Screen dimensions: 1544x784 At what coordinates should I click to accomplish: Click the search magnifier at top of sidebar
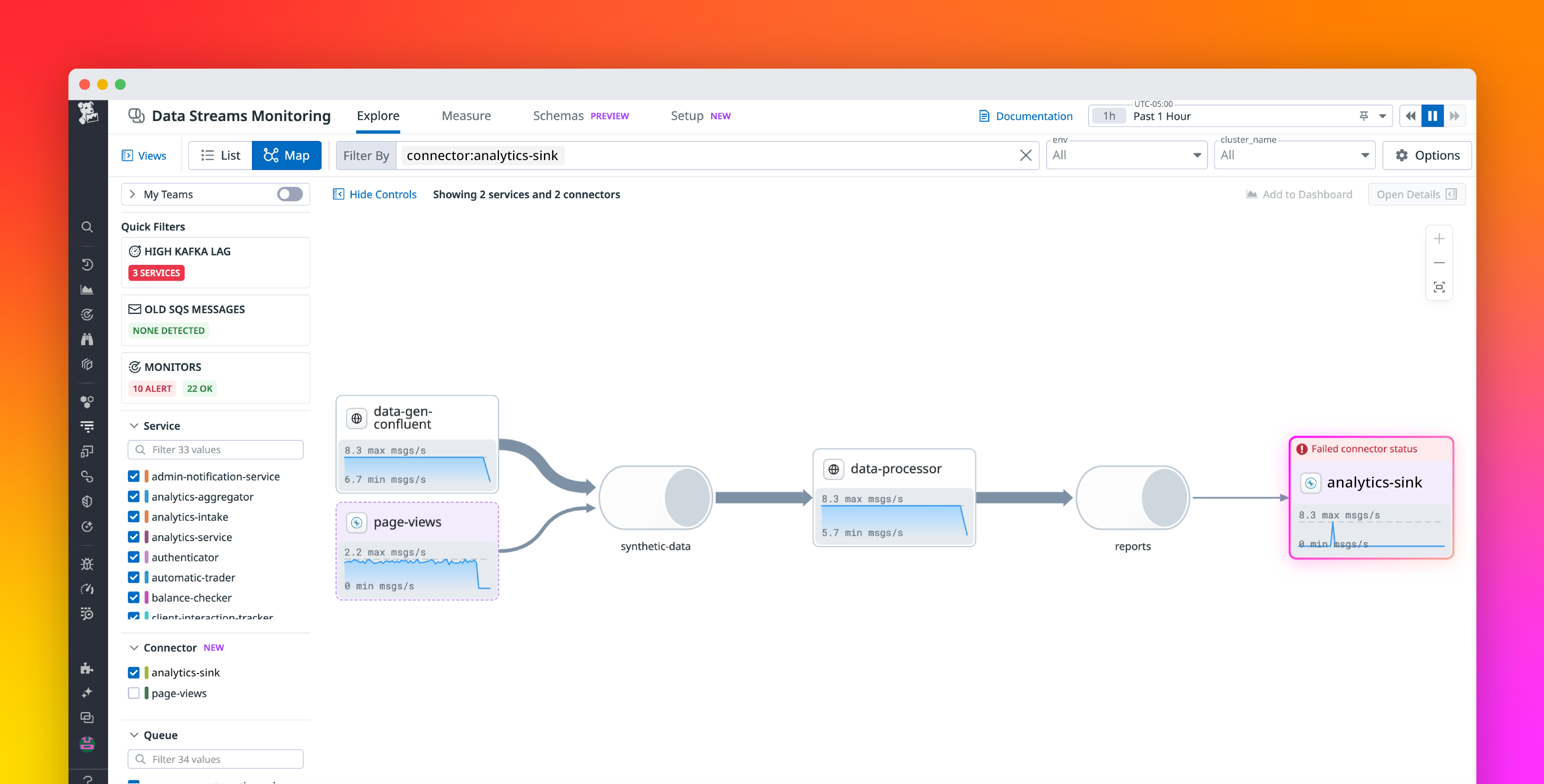pyautogui.click(x=87, y=227)
